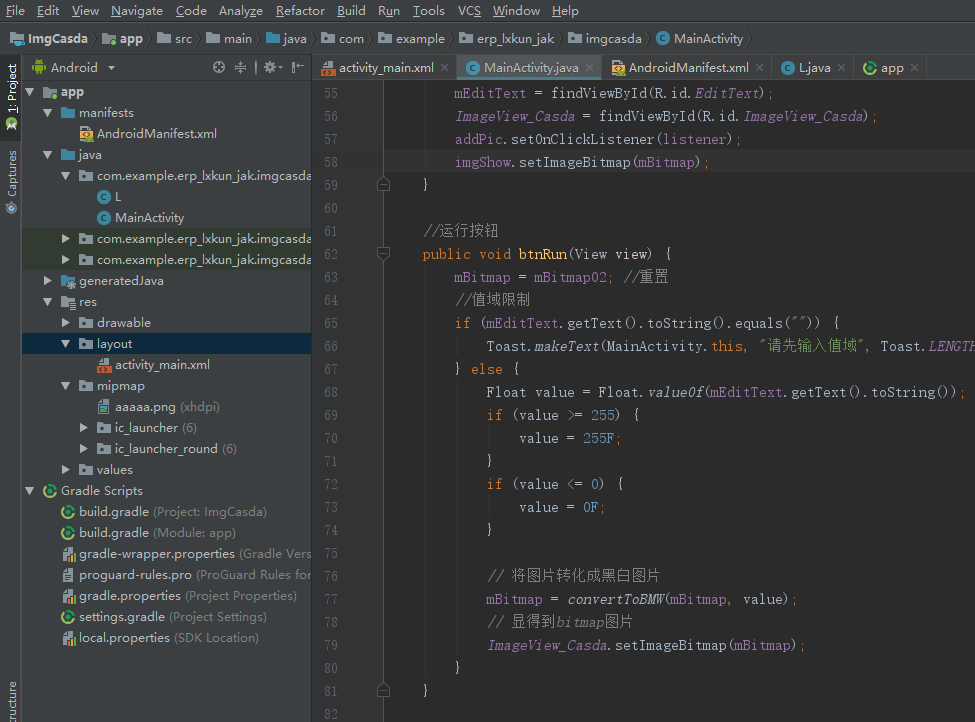
Task: Click the activity_main.xml layout file icon in tree
Action: coord(104,365)
